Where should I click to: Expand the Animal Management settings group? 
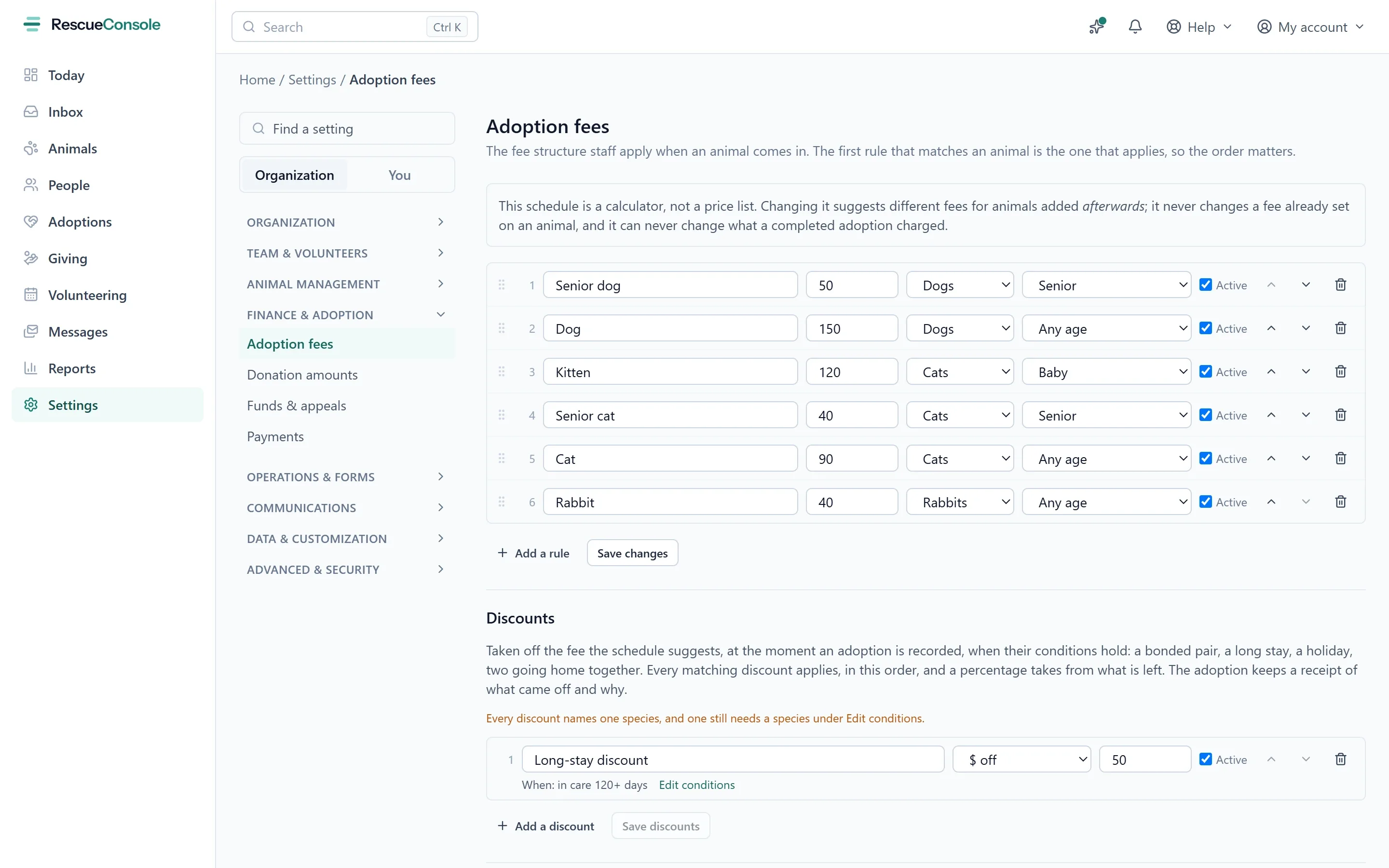coord(347,284)
